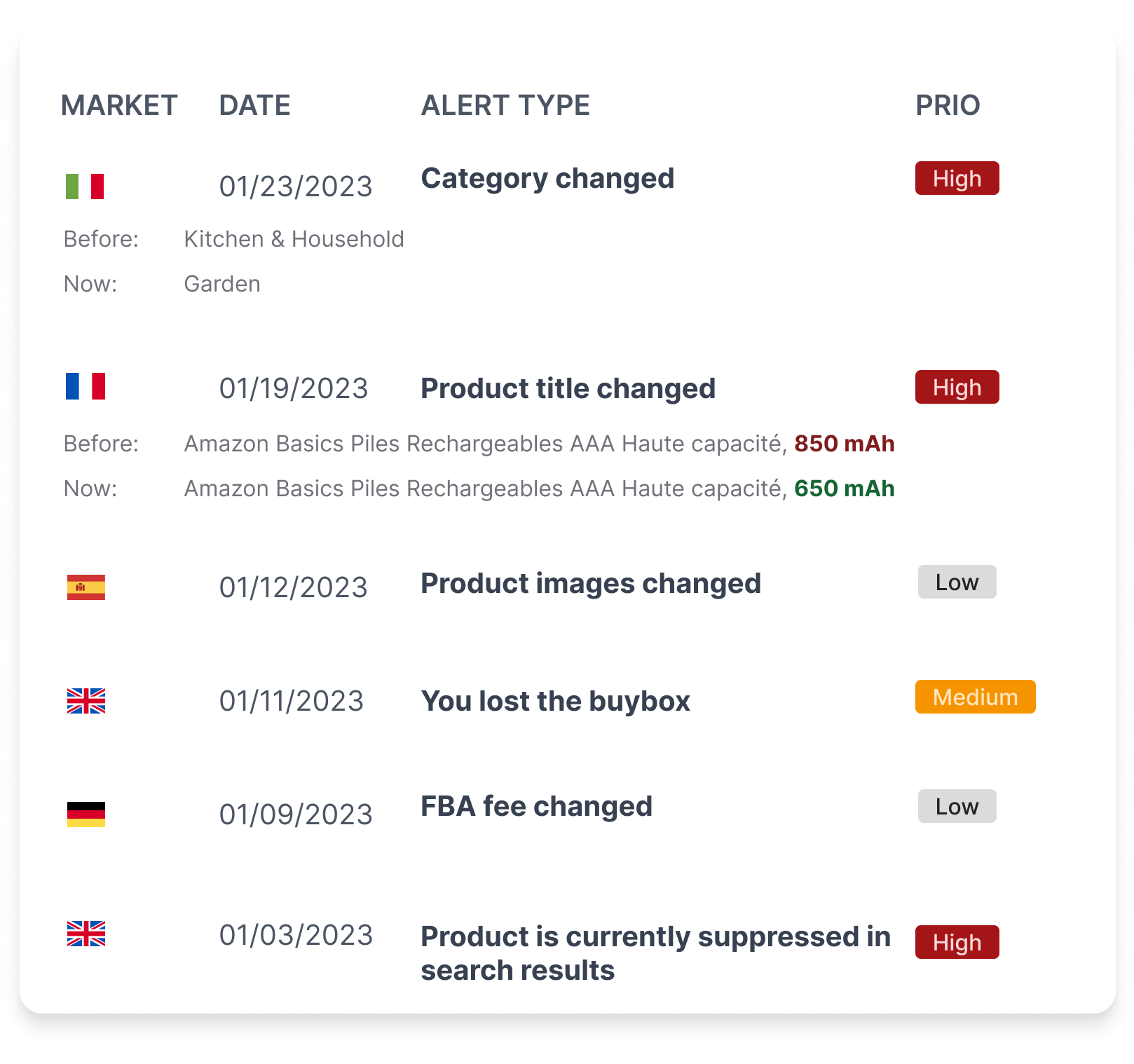Select the UK flag on the buybox alert
Screen dimensions: 1134x1064
(86, 701)
